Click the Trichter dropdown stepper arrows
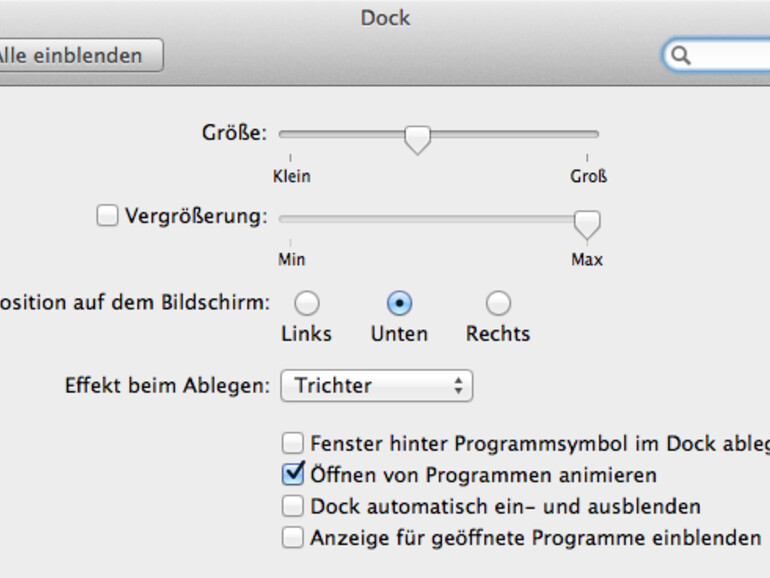This screenshot has width=770, height=578. (458, 385)
